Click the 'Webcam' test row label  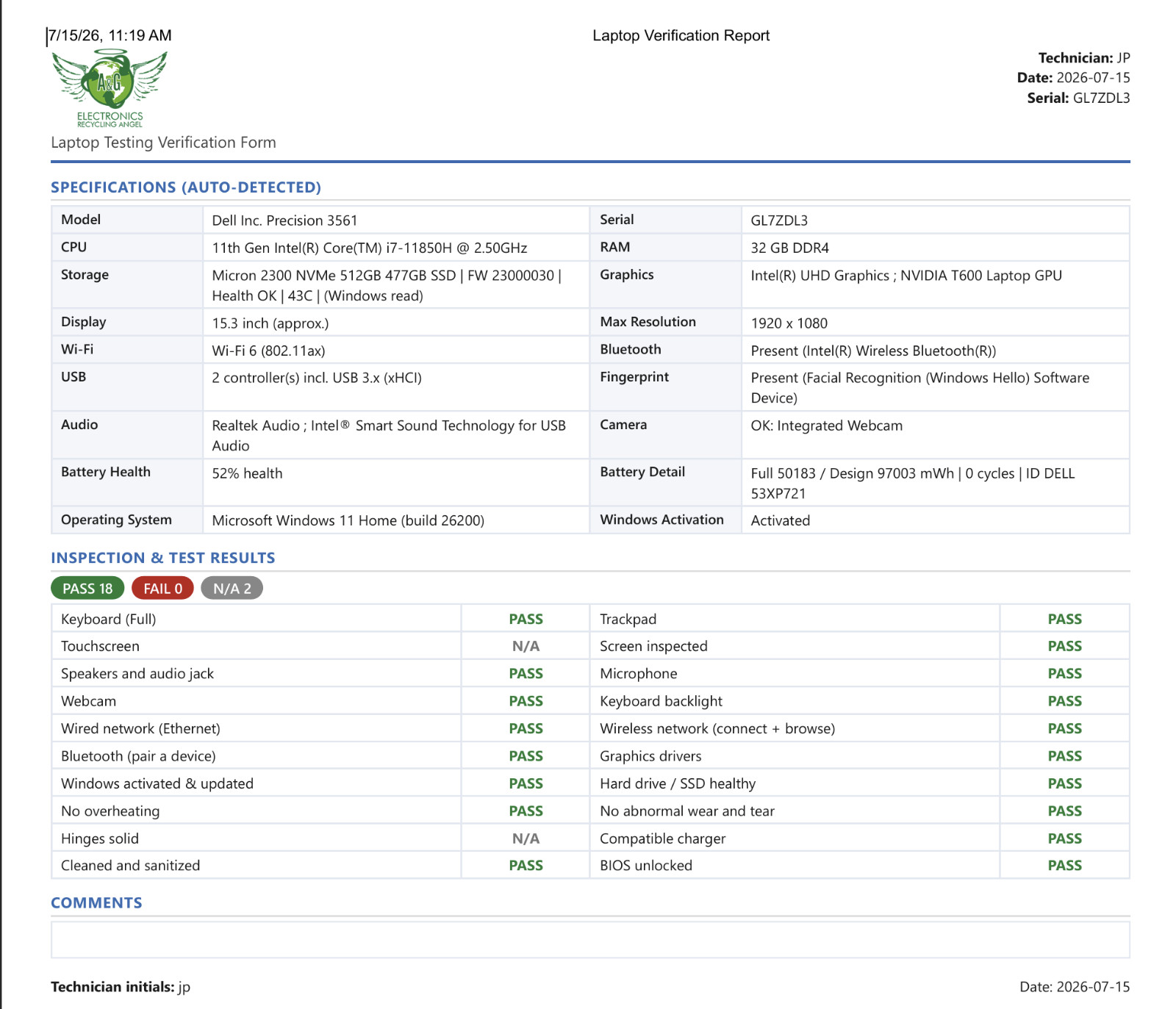click(x=88, y=701)
